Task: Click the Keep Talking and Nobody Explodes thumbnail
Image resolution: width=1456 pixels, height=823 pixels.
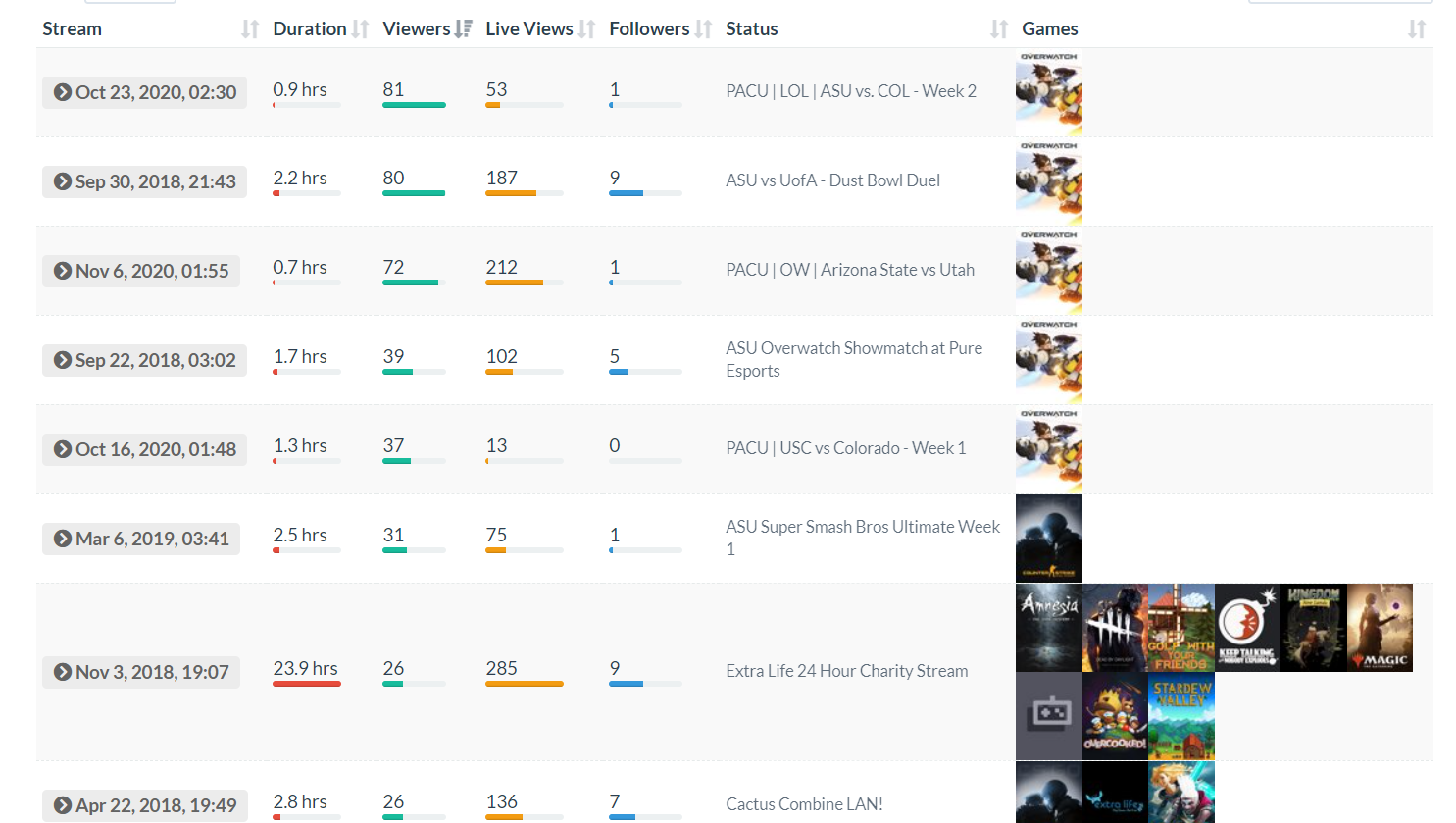Action: [x=1247, y=628]
